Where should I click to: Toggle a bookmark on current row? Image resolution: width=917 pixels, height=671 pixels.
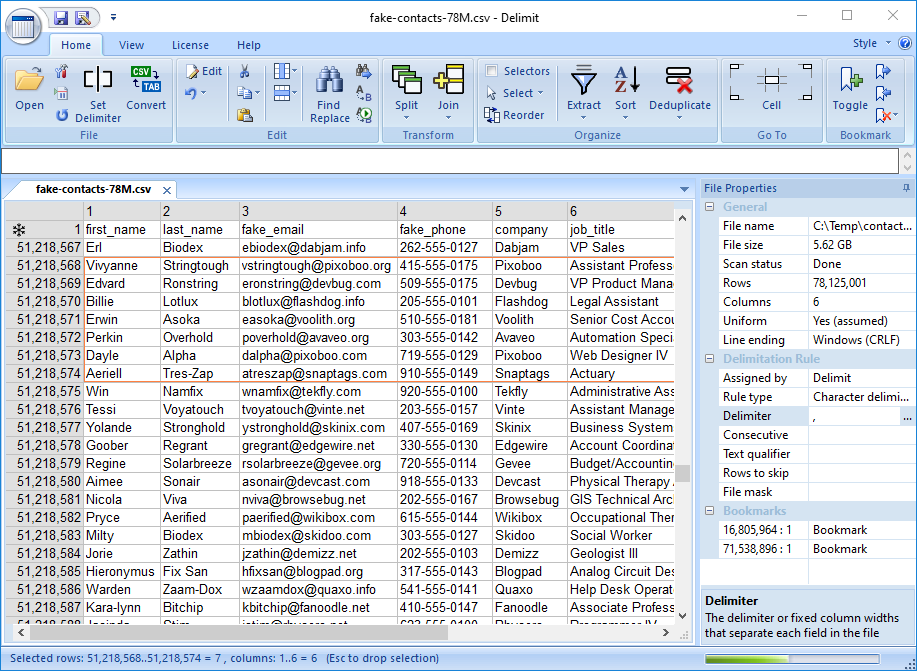(849, 90)
